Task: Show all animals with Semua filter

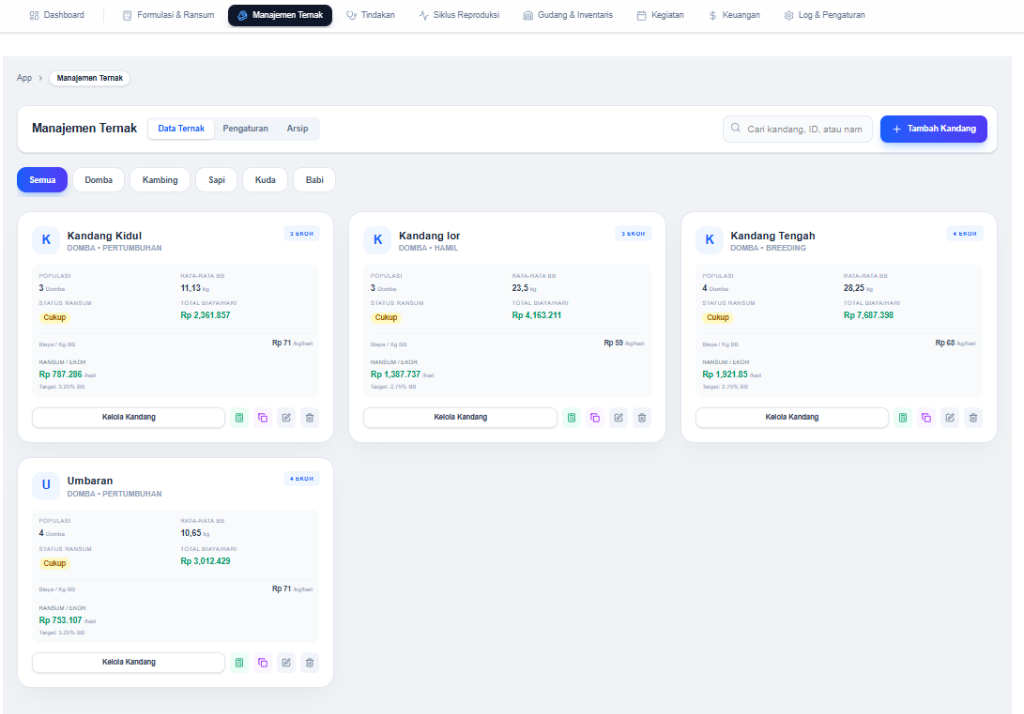Action: click(x=42, y=180)
